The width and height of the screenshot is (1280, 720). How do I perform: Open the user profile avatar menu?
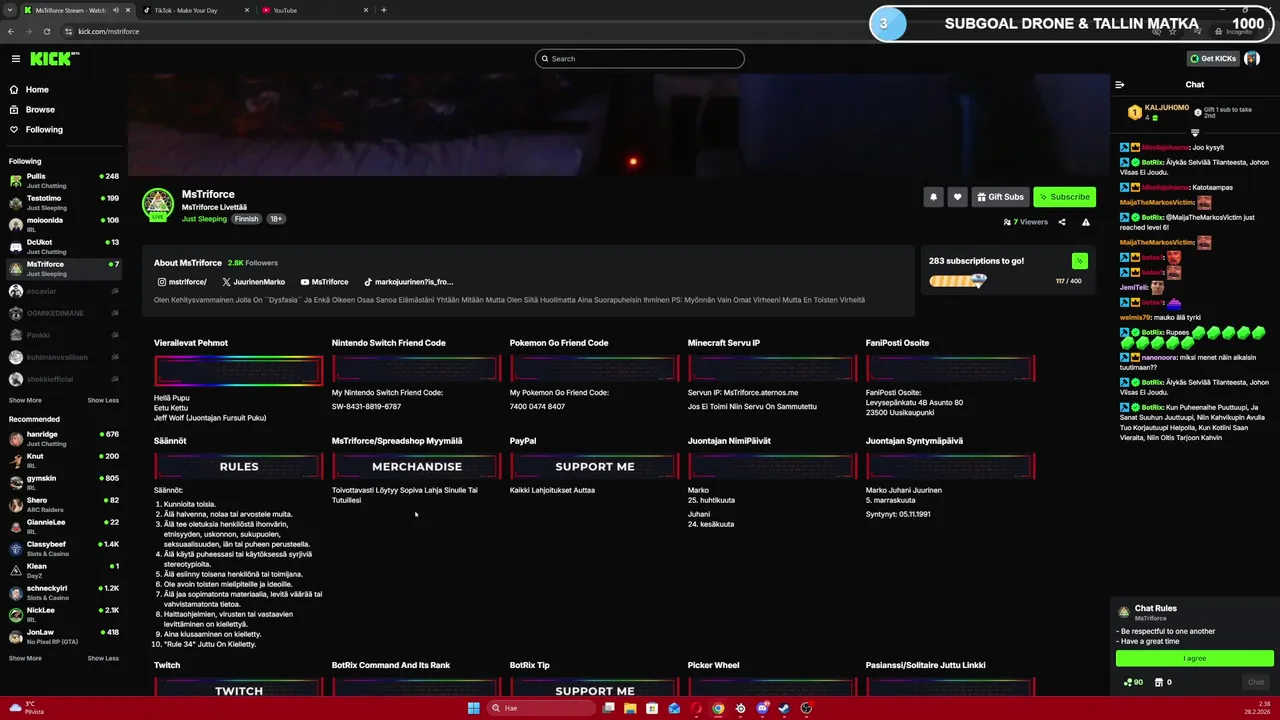1252,59
